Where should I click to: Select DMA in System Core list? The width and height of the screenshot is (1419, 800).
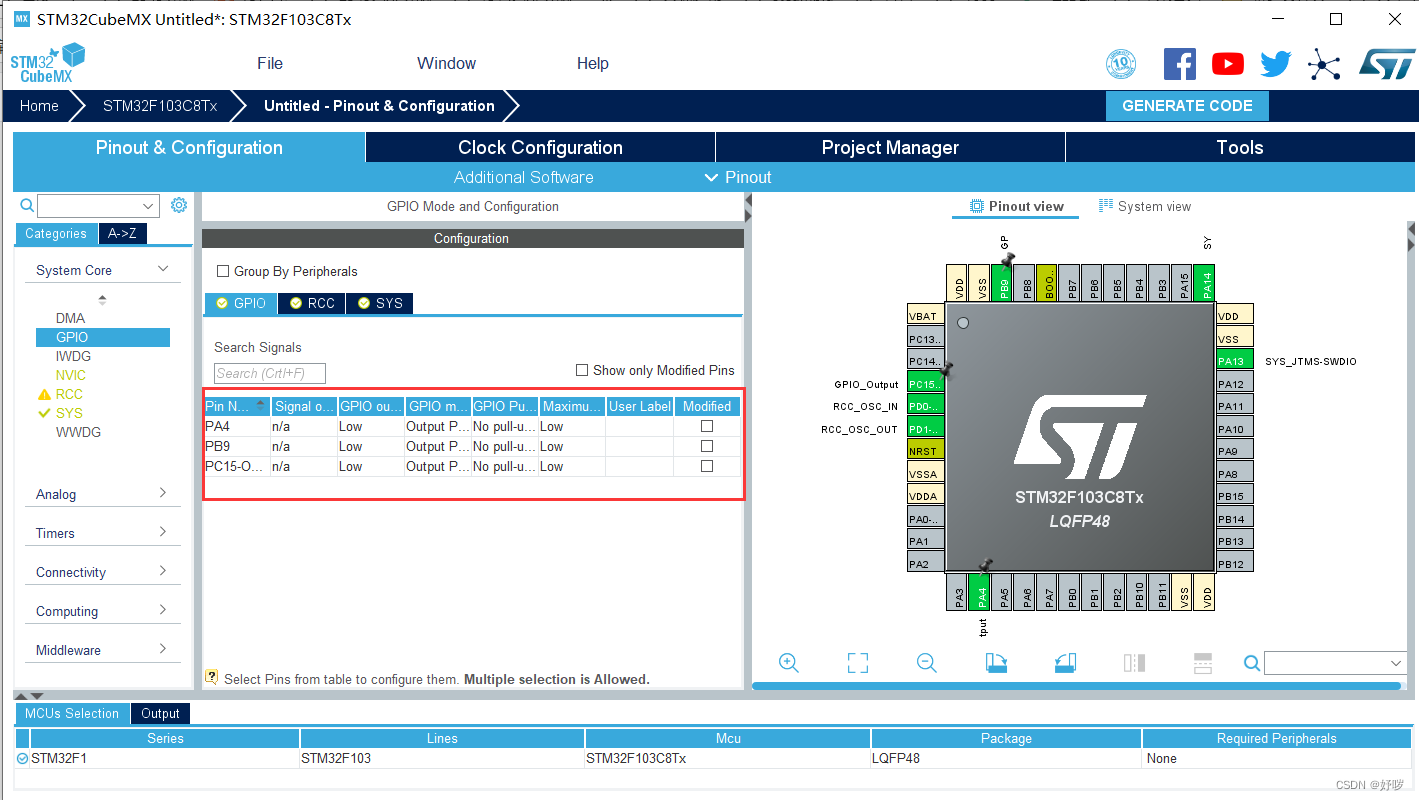tap(70, 318)
